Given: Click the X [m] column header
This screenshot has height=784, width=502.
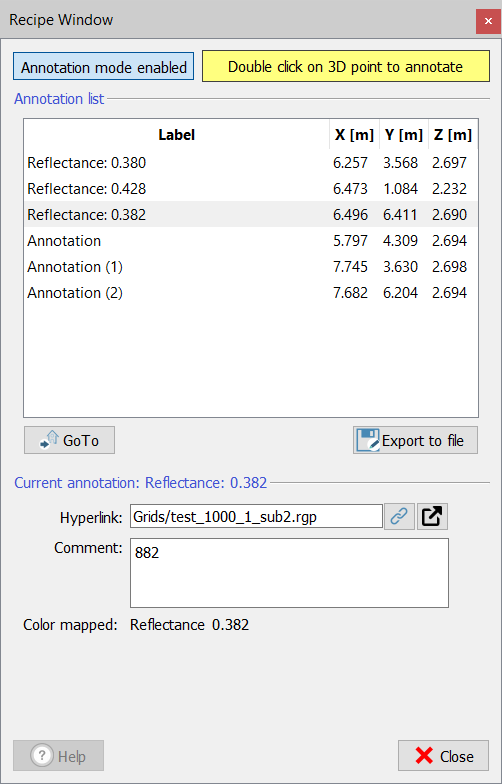Looking at the screenshot, I should [x=354, y=134].
